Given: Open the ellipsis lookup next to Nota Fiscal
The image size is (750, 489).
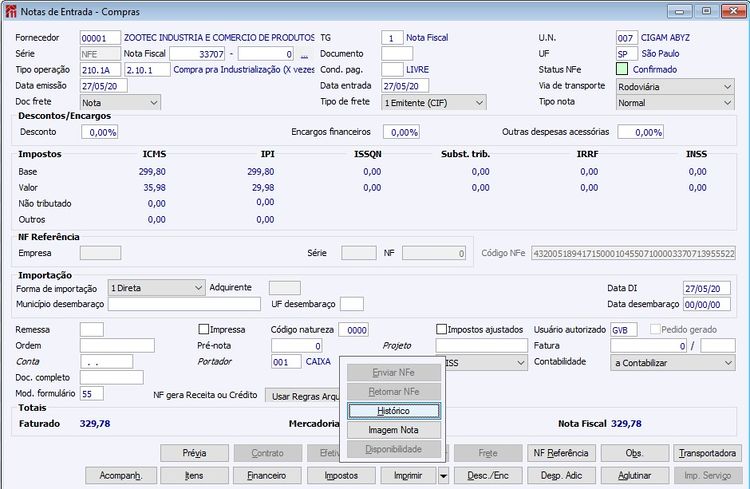Looking at the screenshot, I should (304, 54).
